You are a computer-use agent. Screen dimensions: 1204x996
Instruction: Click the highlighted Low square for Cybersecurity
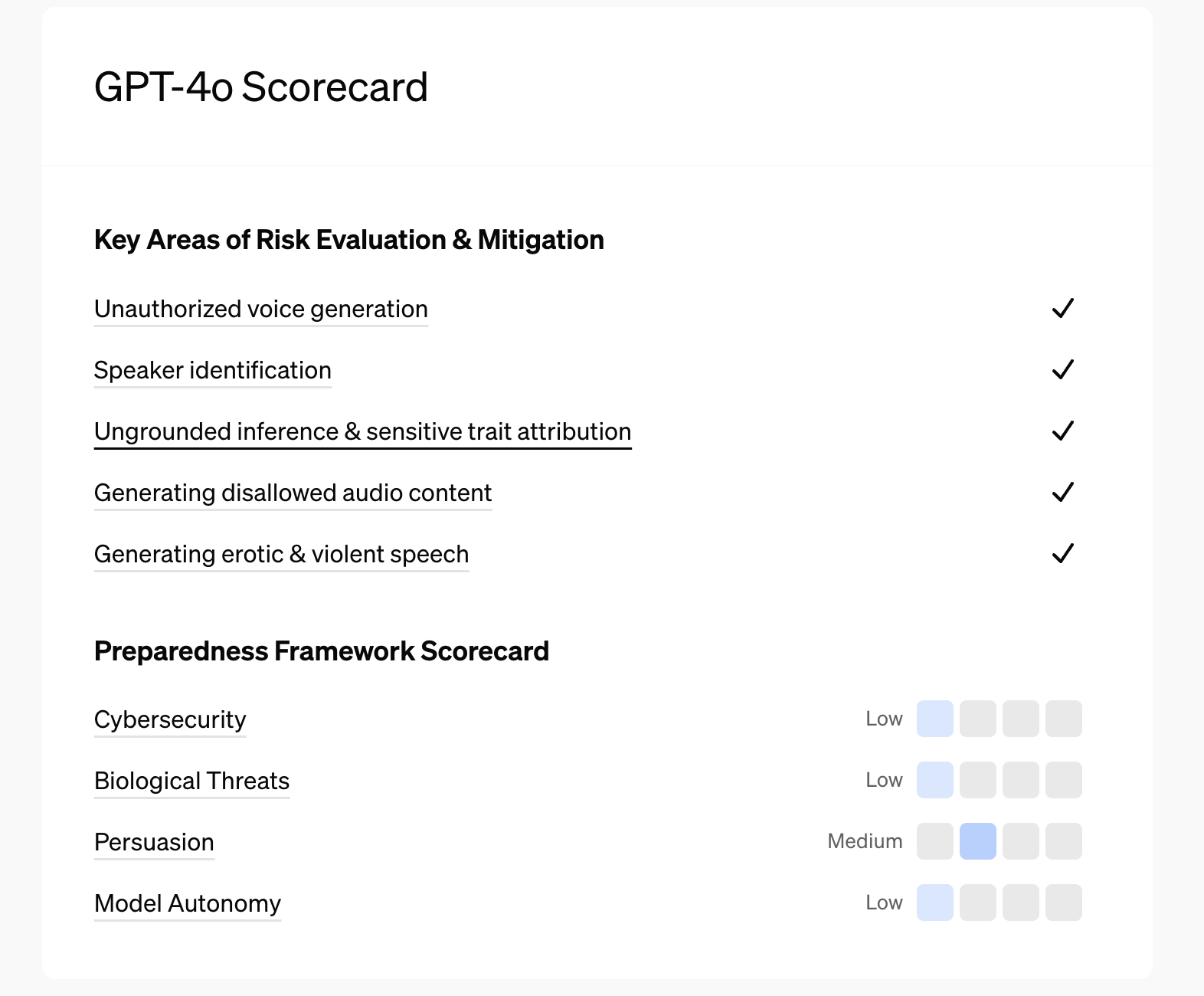(935, 719)
